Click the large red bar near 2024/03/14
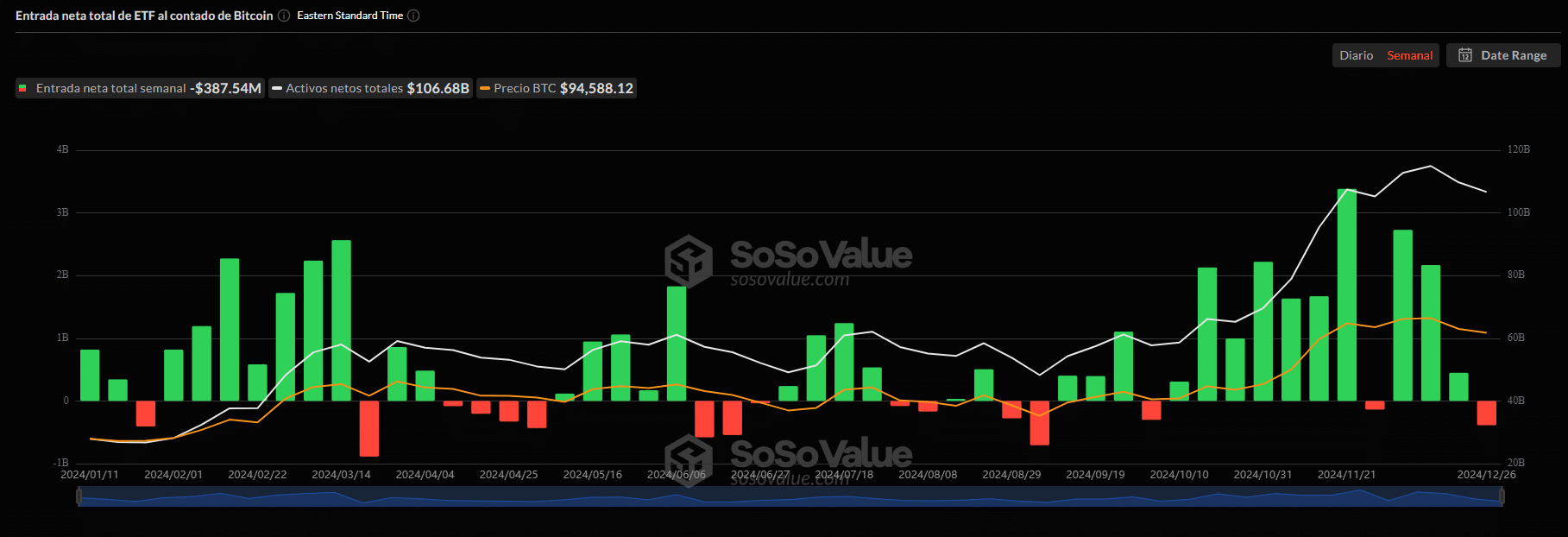Viewport: 1568px width, 537px height. pyautogui.click(x=369, y=428)
